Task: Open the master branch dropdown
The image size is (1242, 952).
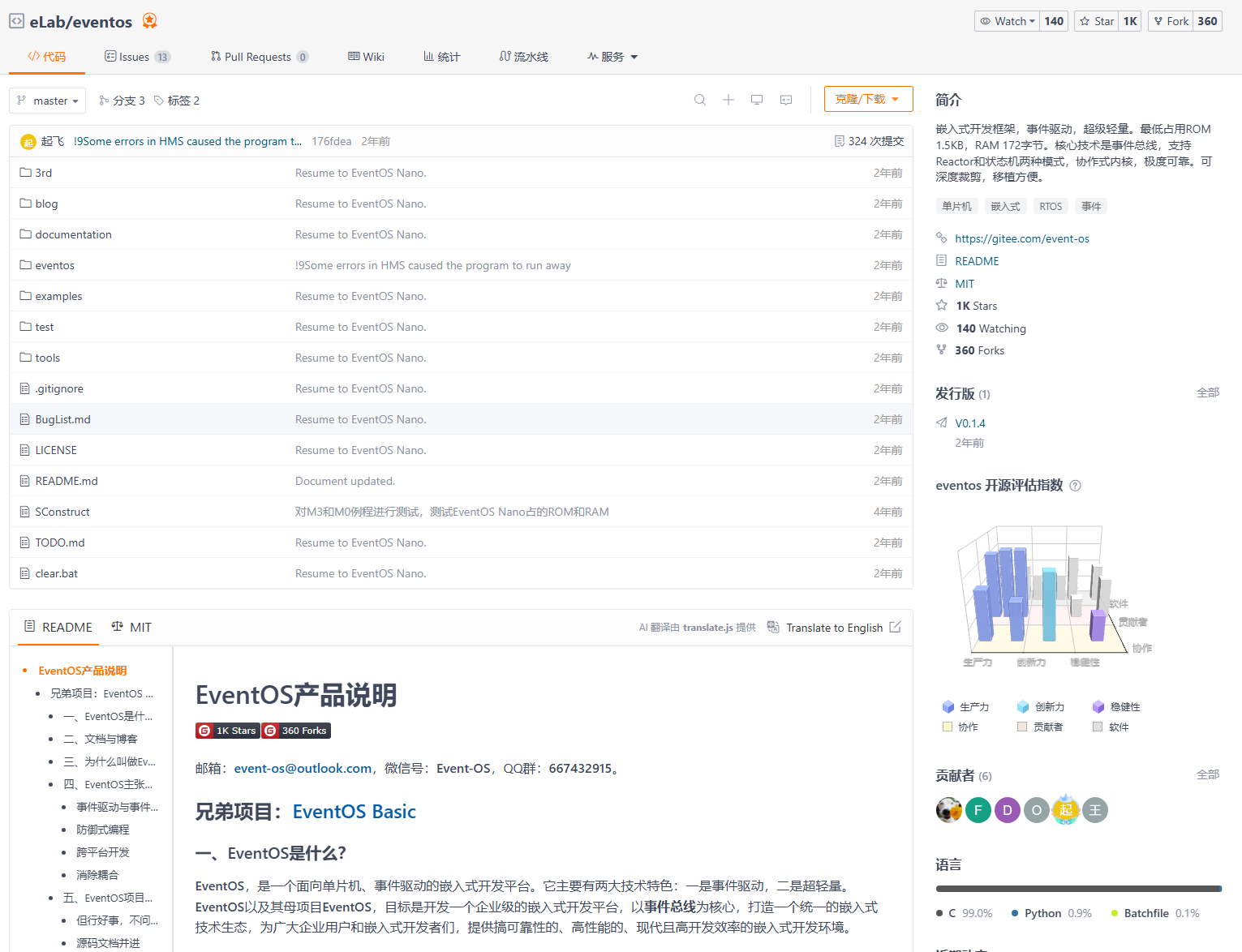Action: (x=47, y=100)
